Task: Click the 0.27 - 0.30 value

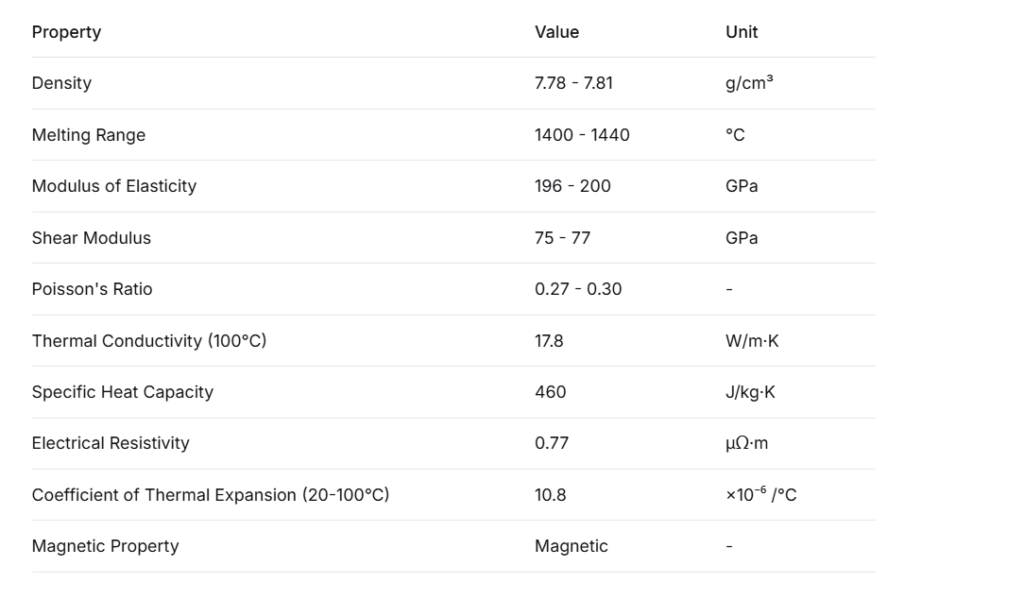Action: point(578,289)
